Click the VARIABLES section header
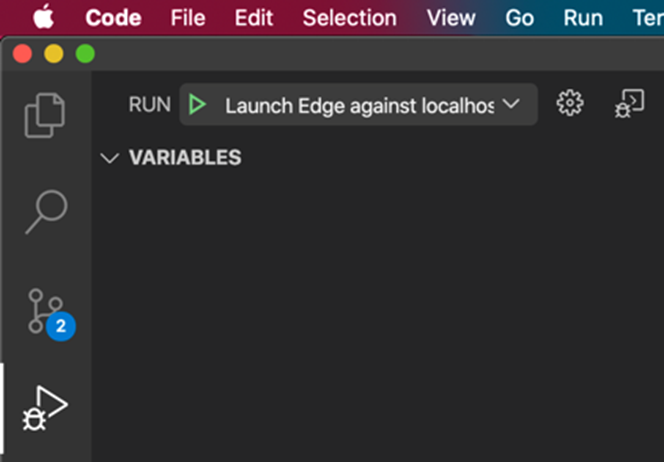Viewport: 664px width, 462px height. coord(185,158)
